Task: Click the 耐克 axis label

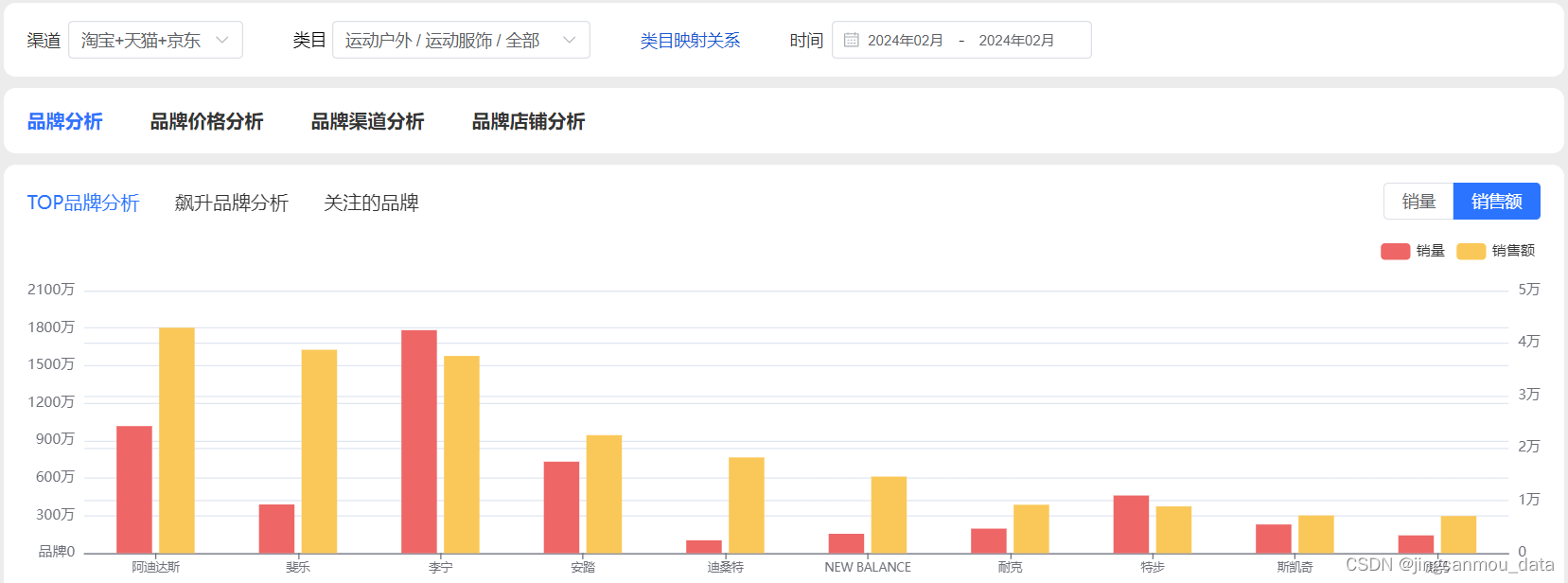Action: [x=1010, y=567]
